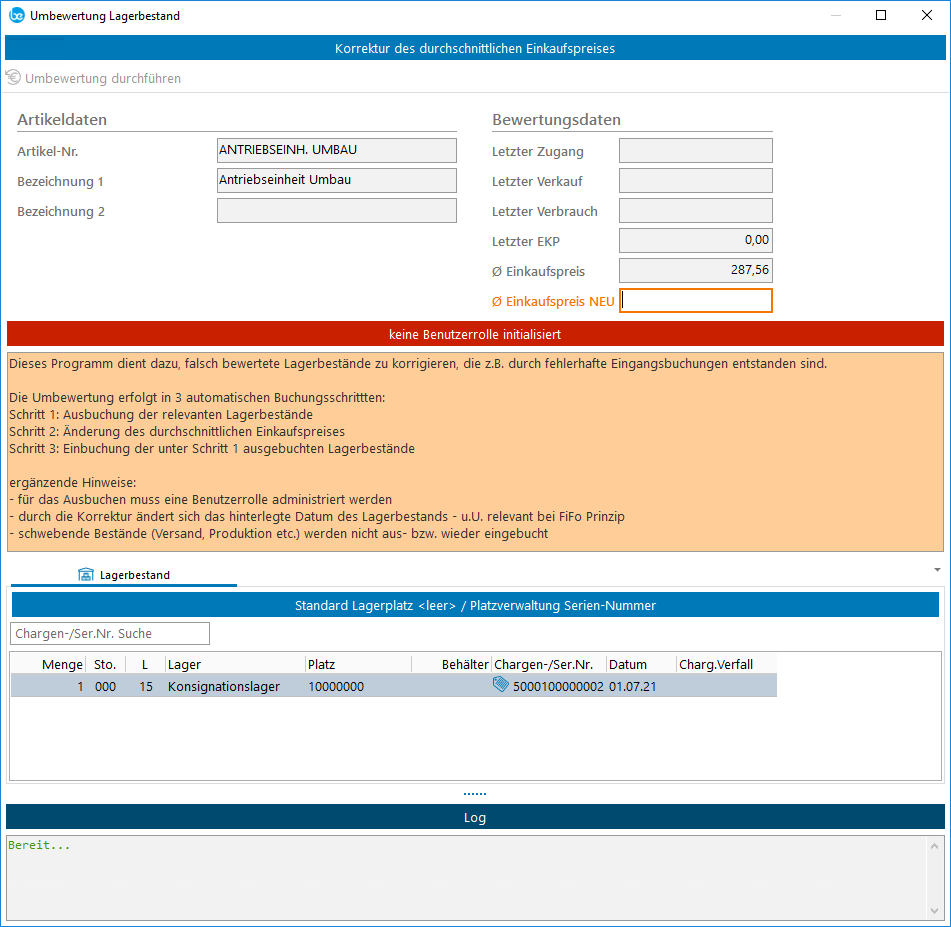Sort by the Menge column header

(x=62, y=664)
